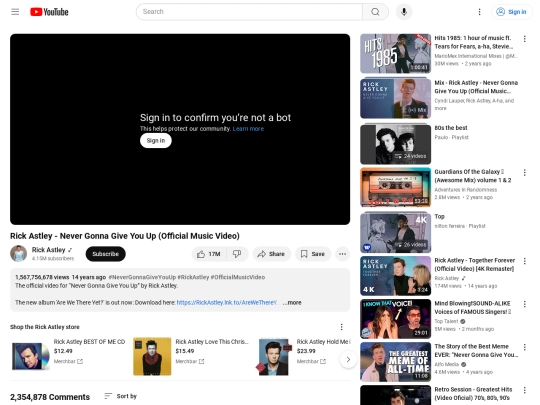Open options for the Hits 1985 video
Viewport: 540px width, 405px height.
[525, 39]
